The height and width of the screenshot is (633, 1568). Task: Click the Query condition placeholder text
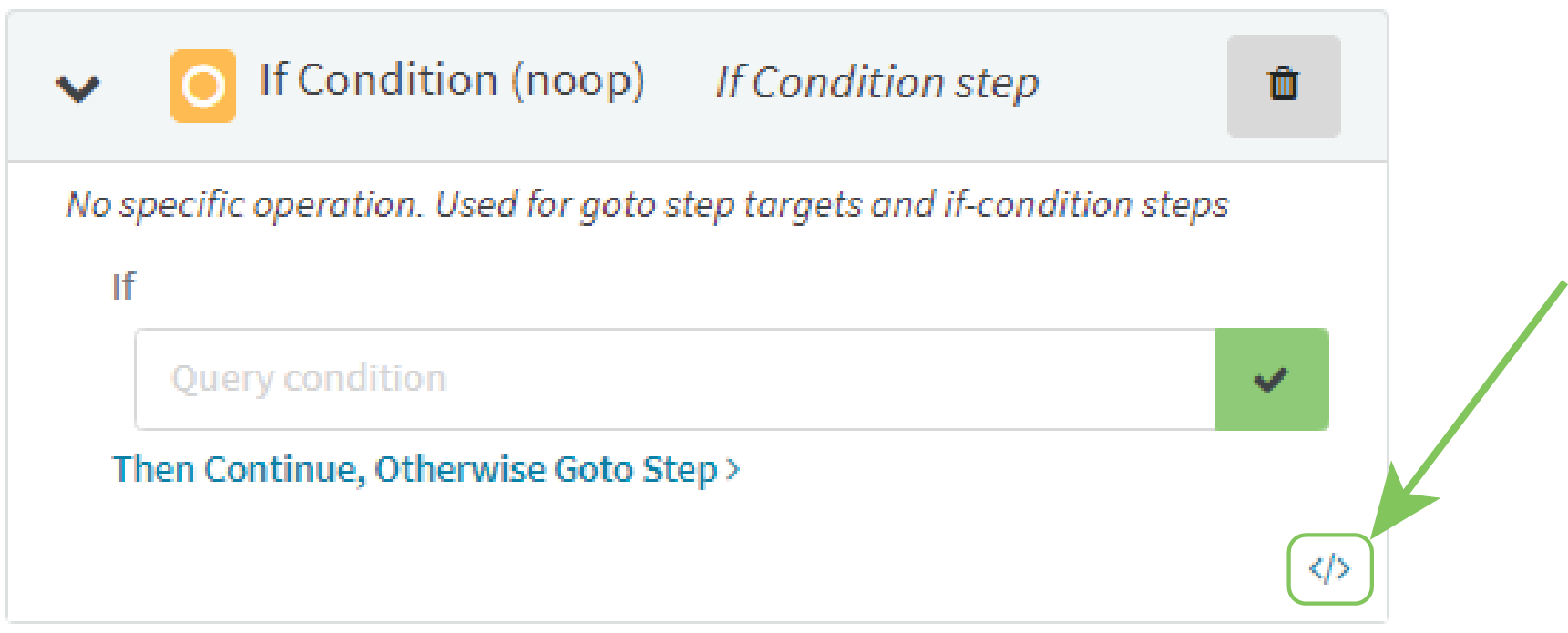309,379
